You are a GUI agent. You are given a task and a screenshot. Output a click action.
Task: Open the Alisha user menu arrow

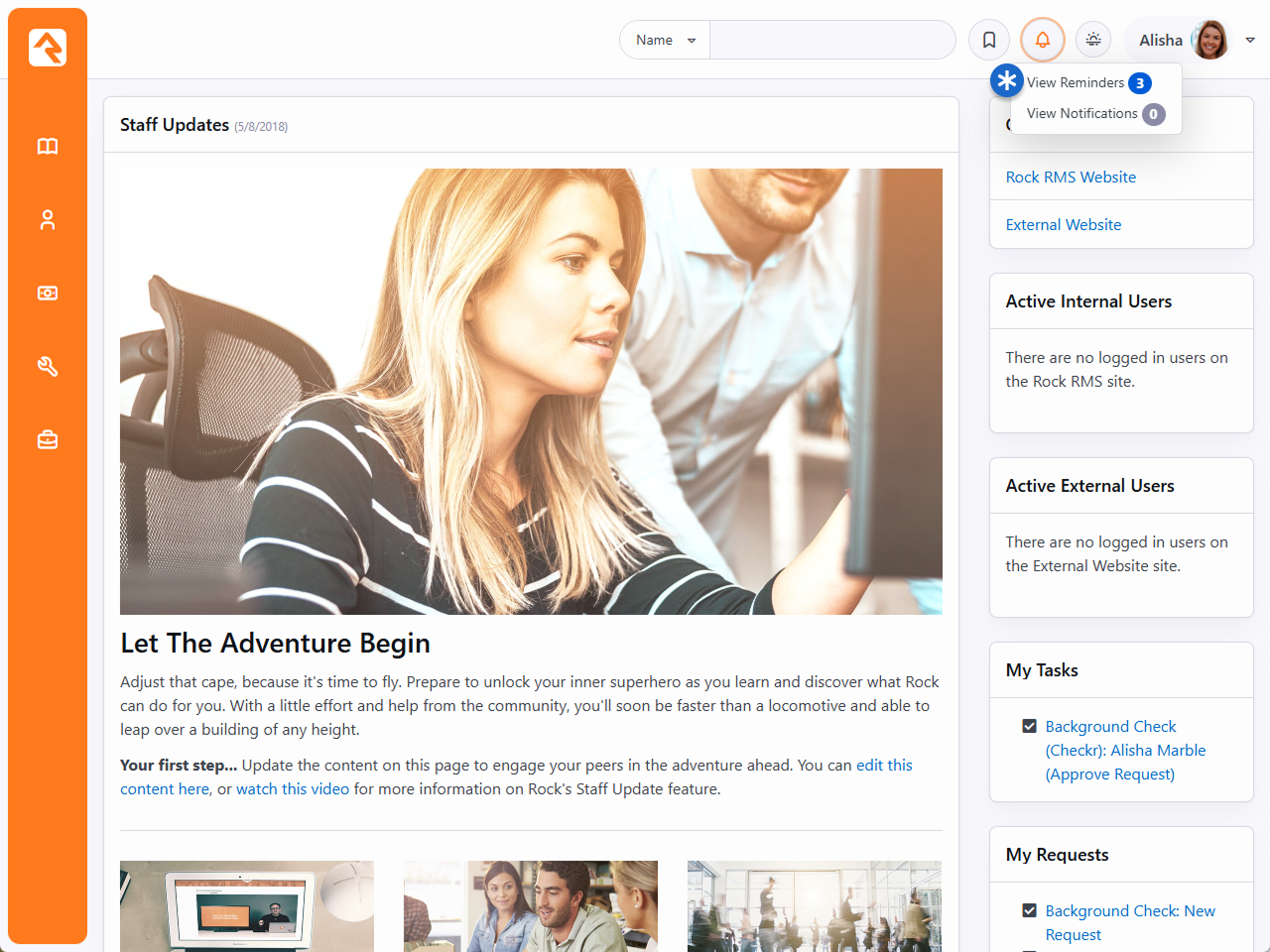[x=1250, y=41]
